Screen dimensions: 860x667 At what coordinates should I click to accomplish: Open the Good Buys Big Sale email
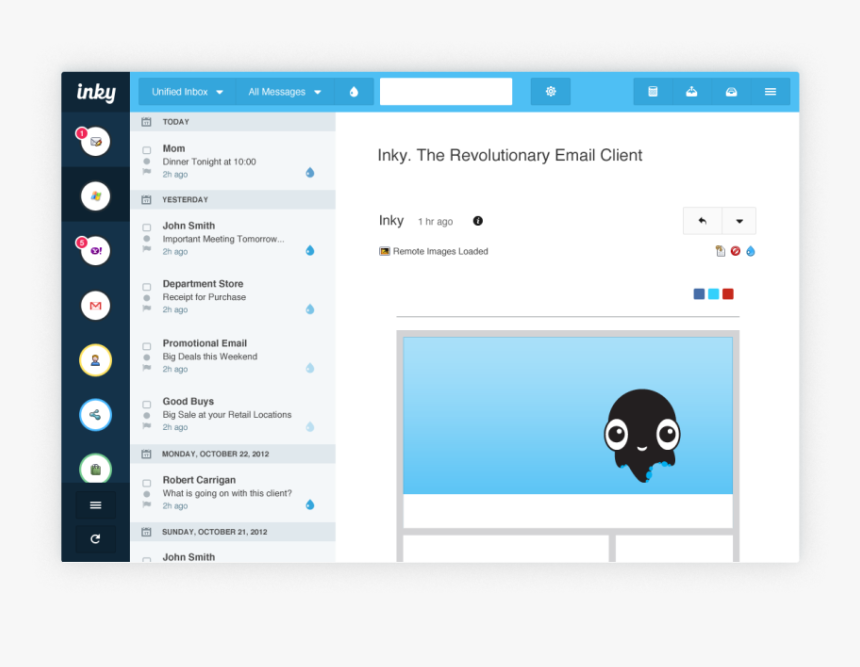233,415
